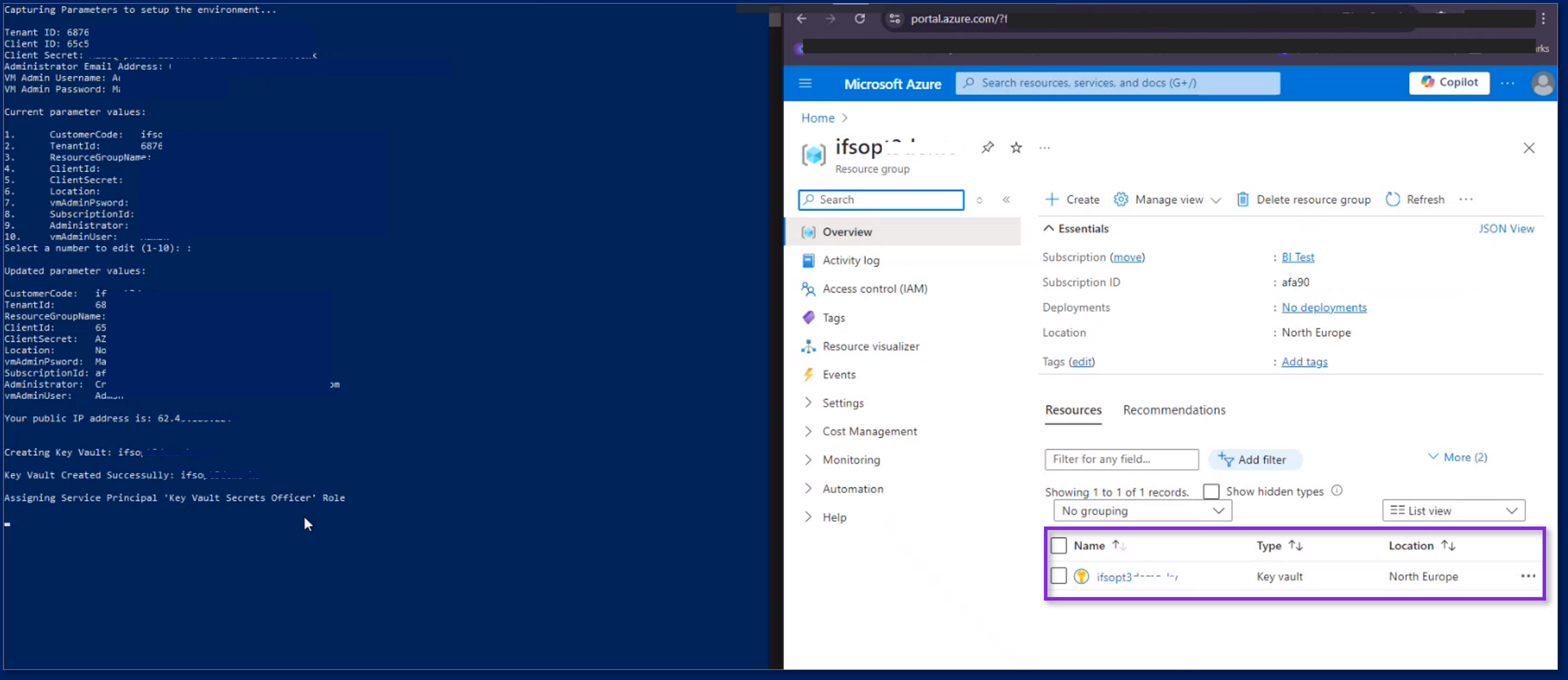This screenshot has width=1568, height=680.
Task: Pin the resource group to dashboard
Action: [x=987, y=148]
